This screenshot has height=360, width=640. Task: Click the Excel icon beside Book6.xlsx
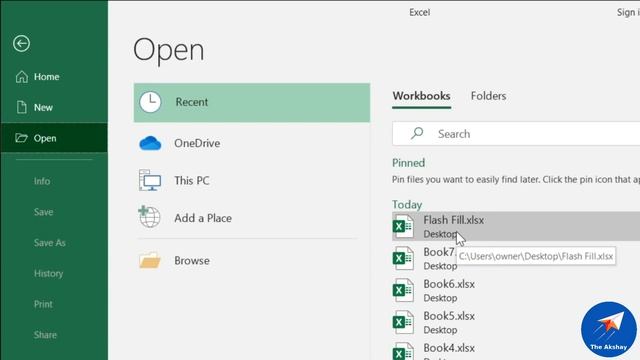[x=403, y=290]
